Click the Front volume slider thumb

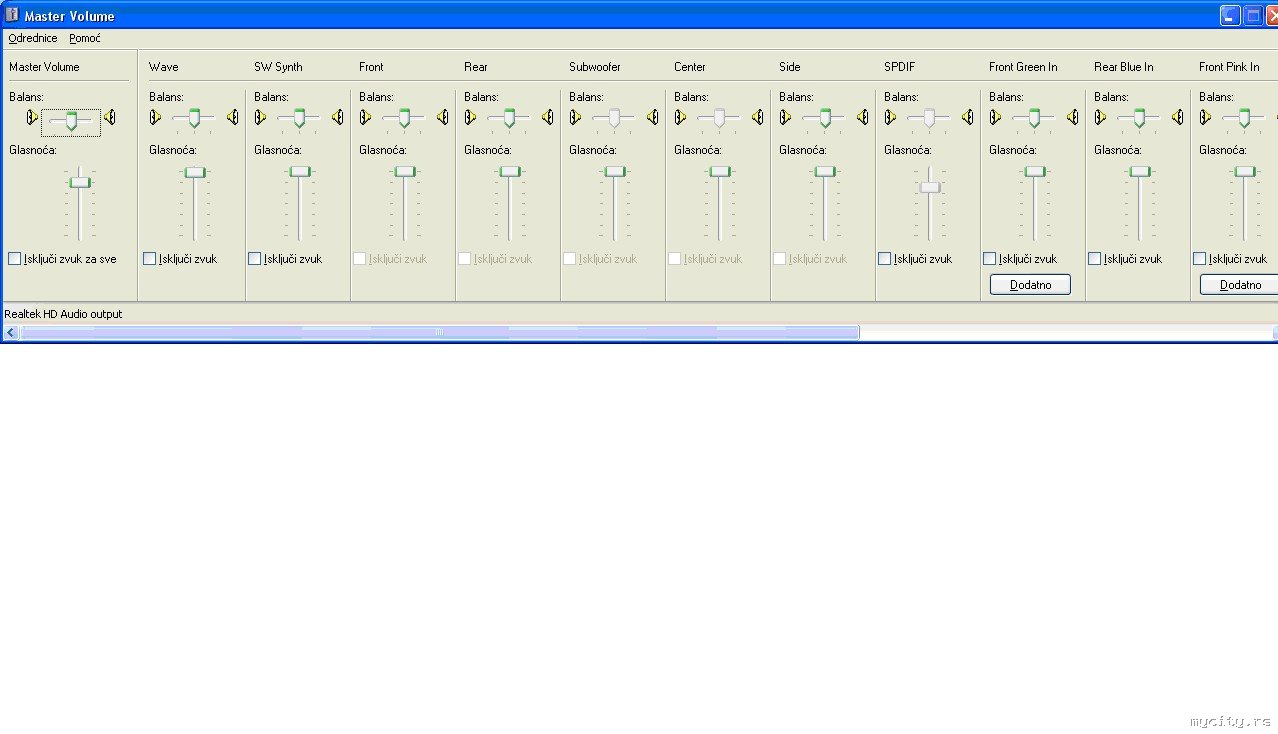point(405,172)
